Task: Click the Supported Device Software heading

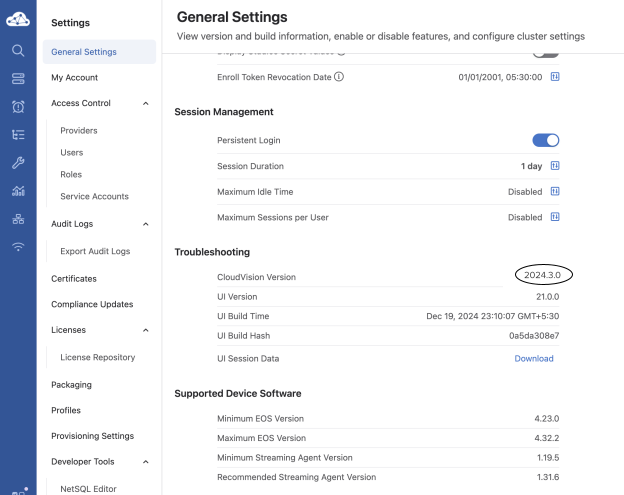Action: pos(238,394)
